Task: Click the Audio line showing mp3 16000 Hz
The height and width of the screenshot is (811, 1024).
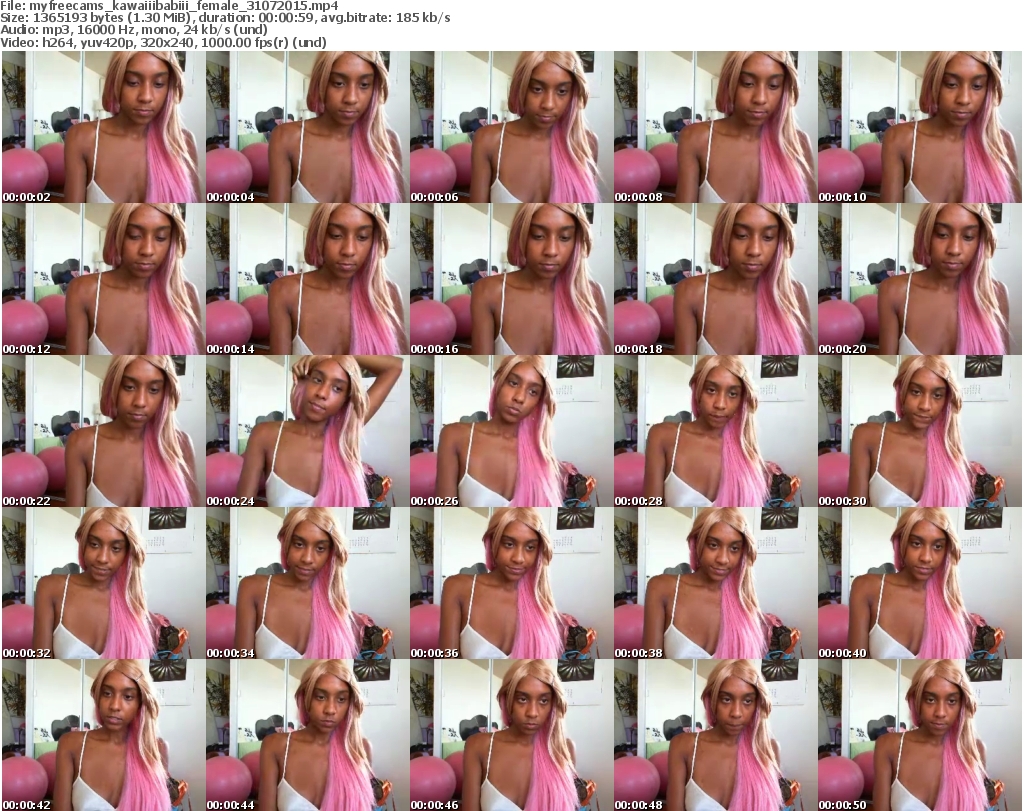Action: point(134,30)
